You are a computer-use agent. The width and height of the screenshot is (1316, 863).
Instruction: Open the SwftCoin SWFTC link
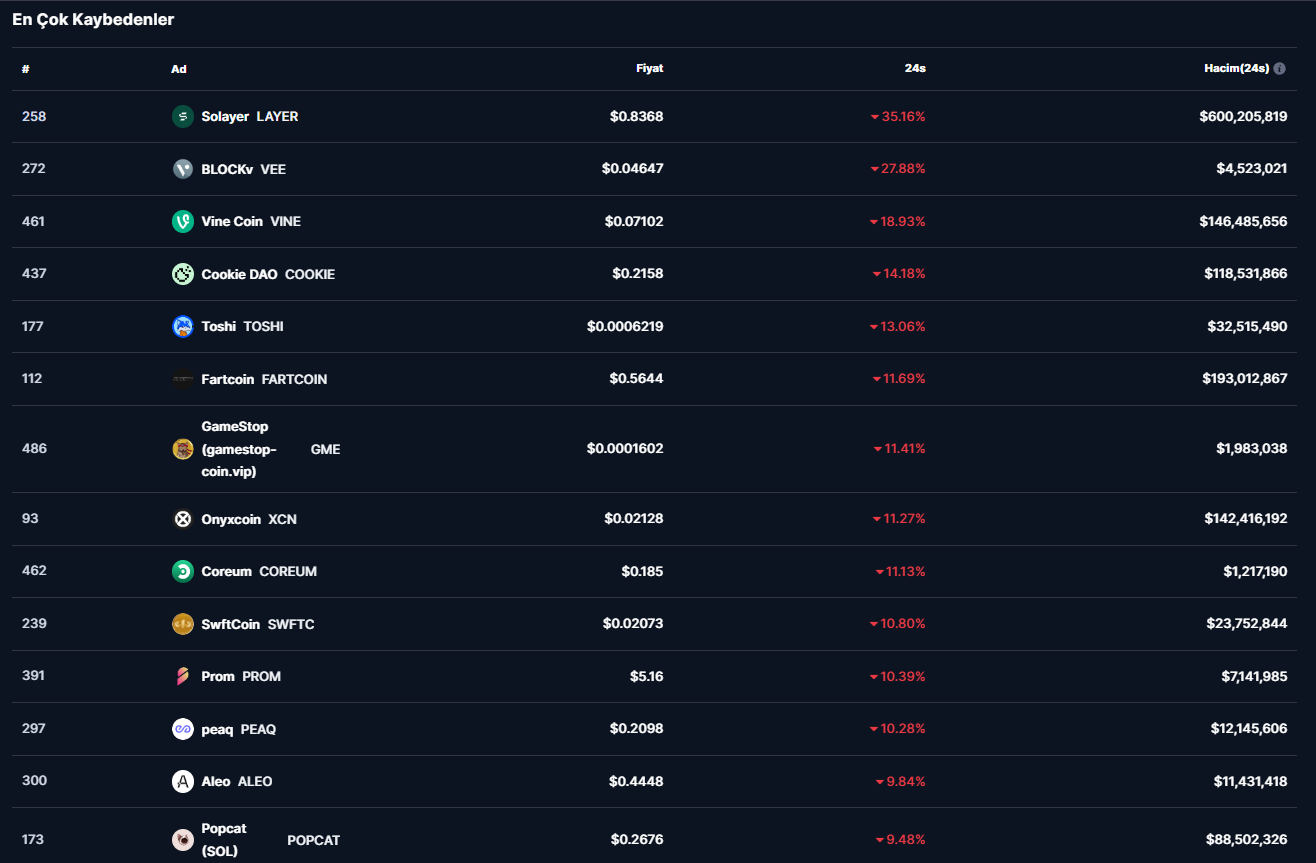coord(258,624)
